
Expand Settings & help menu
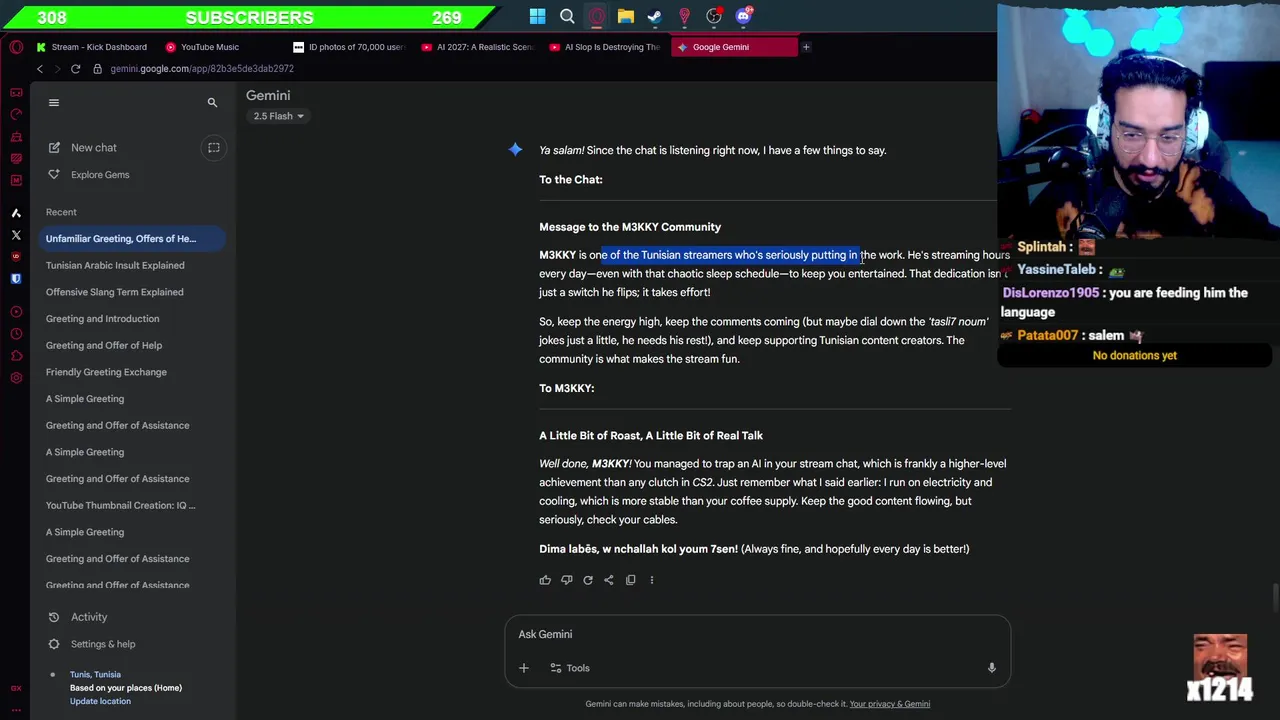(103, 645)
